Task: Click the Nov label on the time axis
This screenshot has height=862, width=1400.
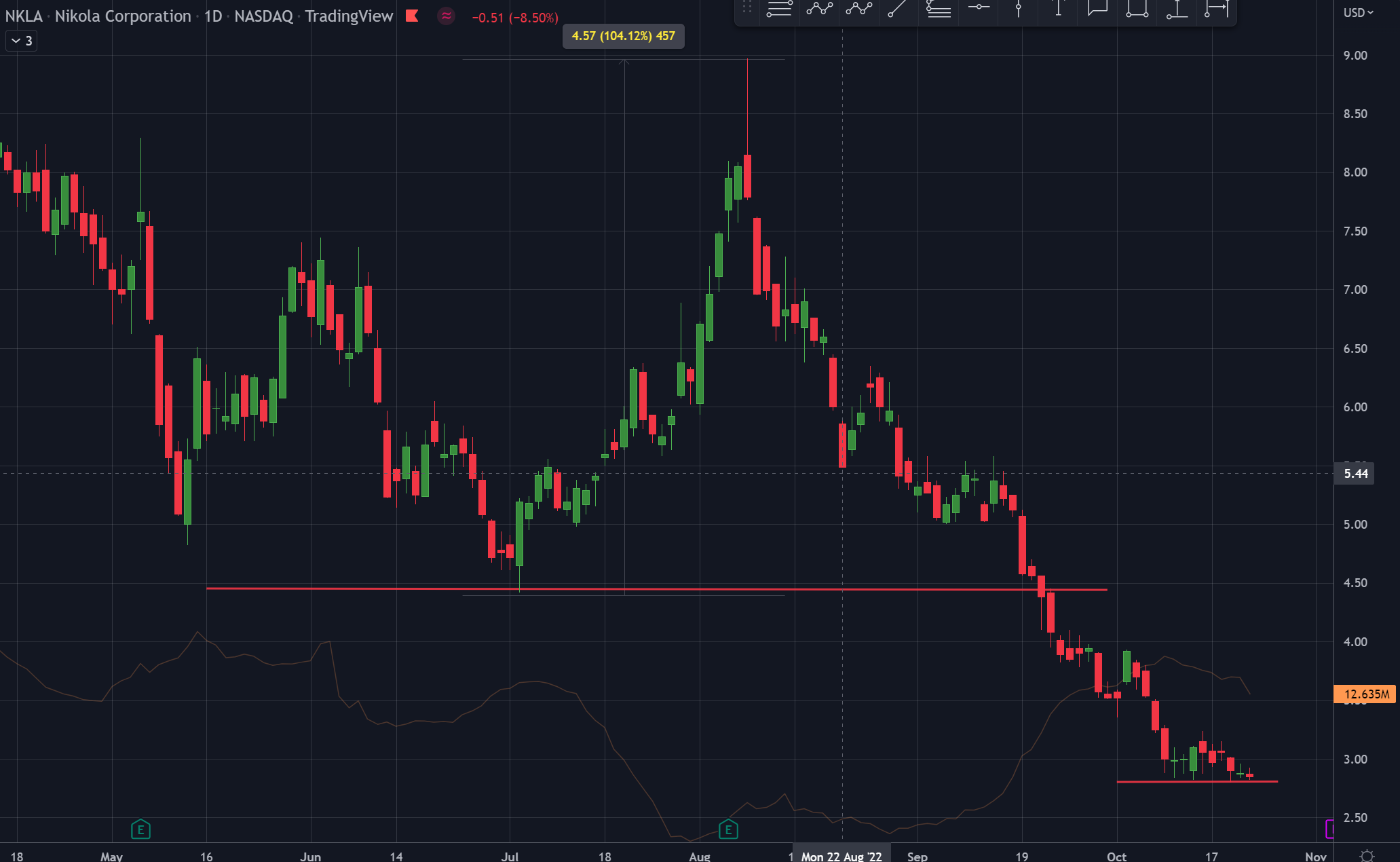Action: pos(1315,856)
